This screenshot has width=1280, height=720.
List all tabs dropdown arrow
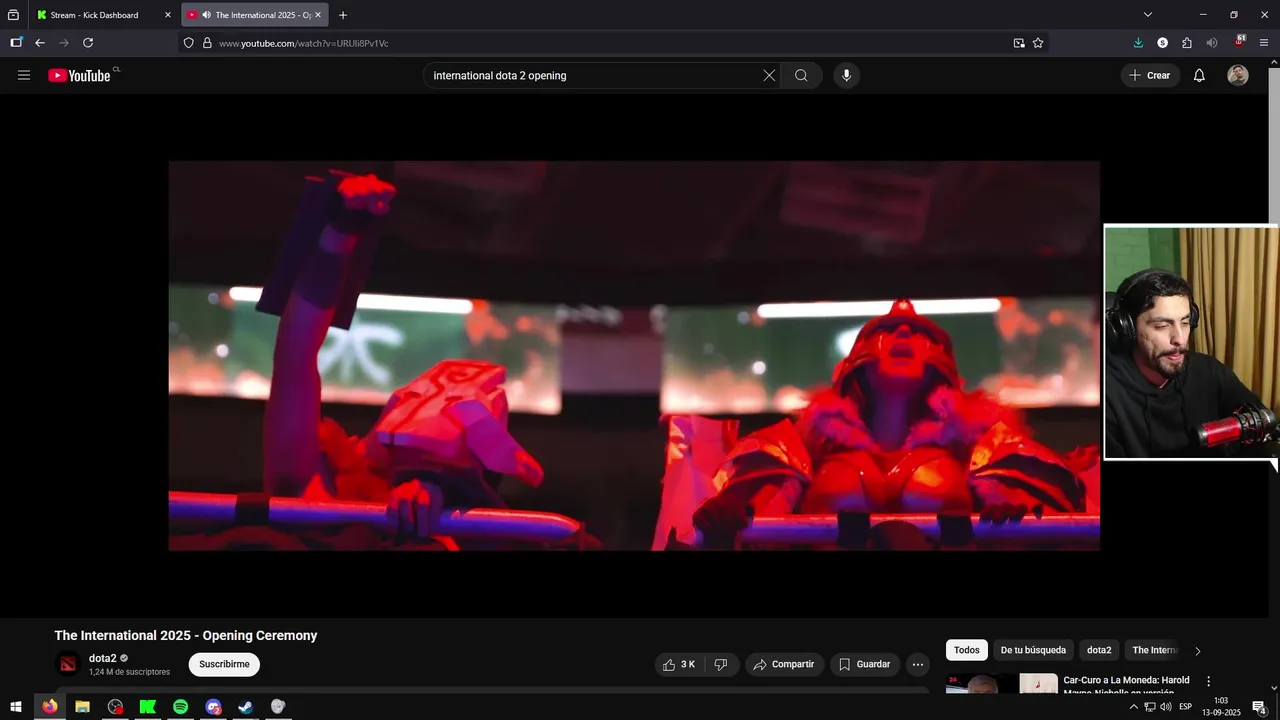click(1148, 15)
